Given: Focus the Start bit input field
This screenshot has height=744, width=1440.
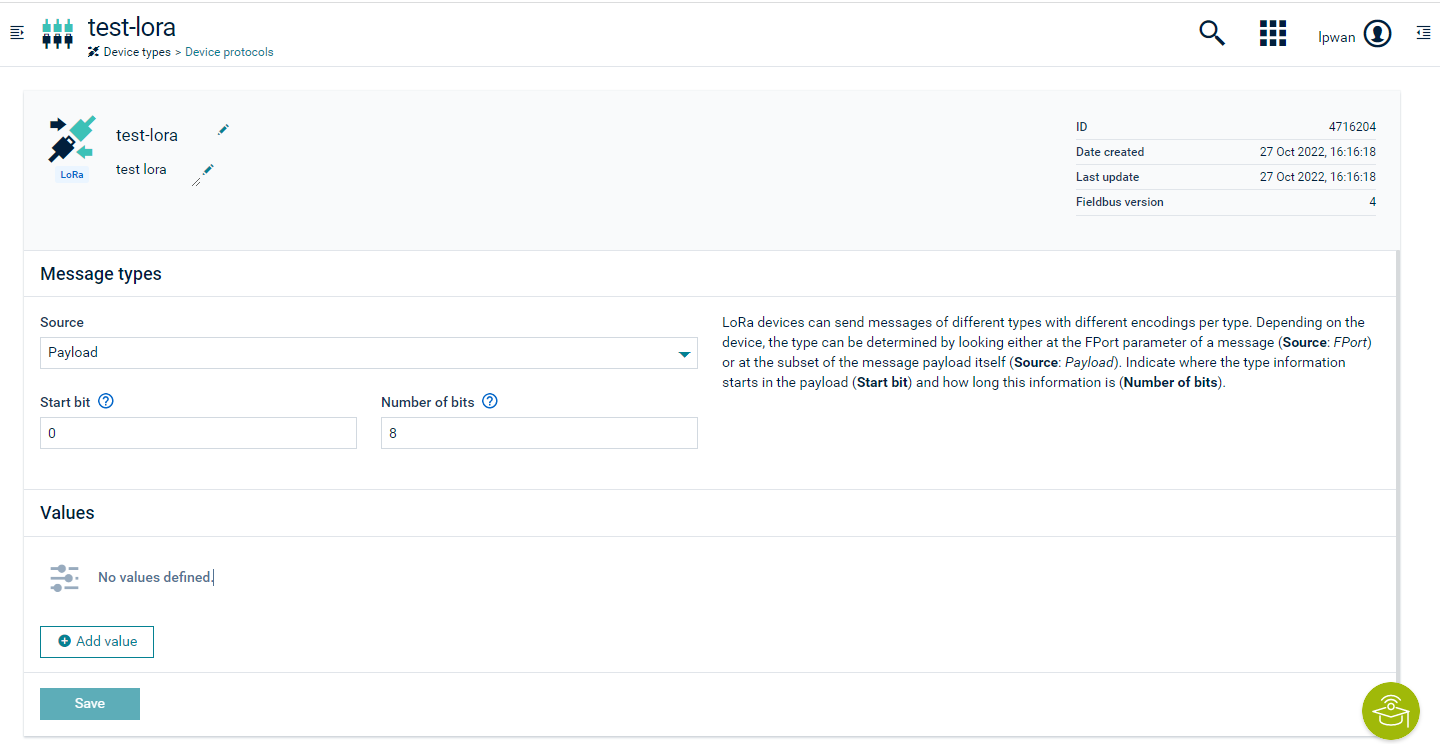Looking at the screenshot, I should [198, 433].
